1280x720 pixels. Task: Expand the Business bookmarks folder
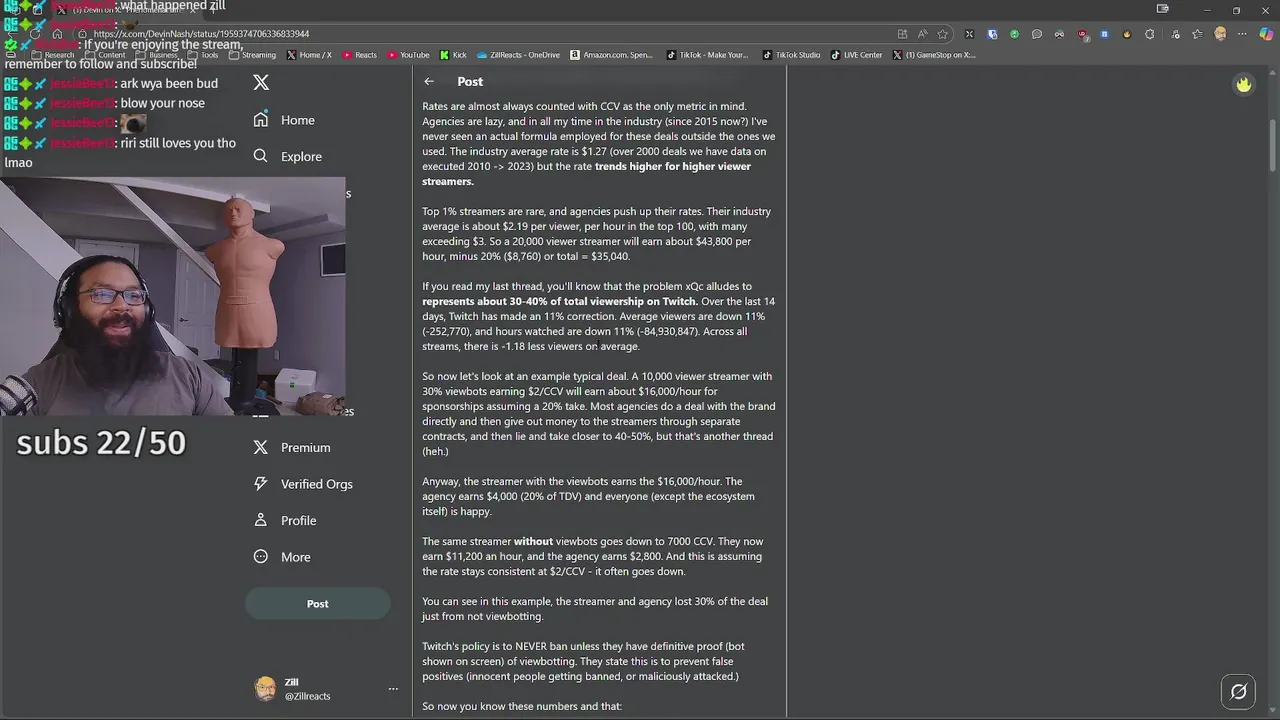point(156,55)
